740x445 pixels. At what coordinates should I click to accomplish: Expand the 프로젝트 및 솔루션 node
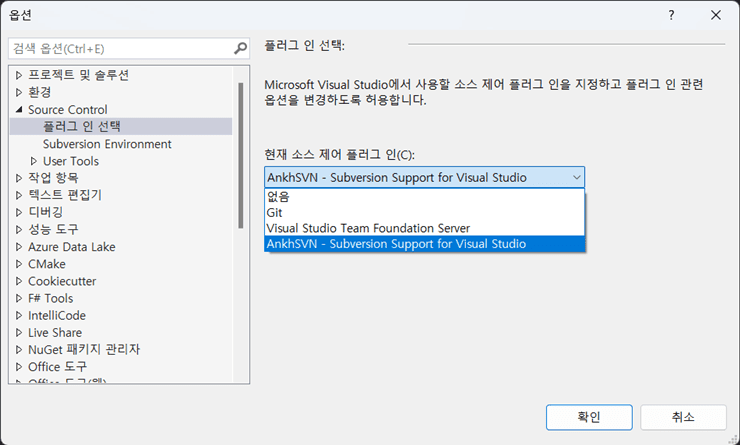[x=19, y=75]
